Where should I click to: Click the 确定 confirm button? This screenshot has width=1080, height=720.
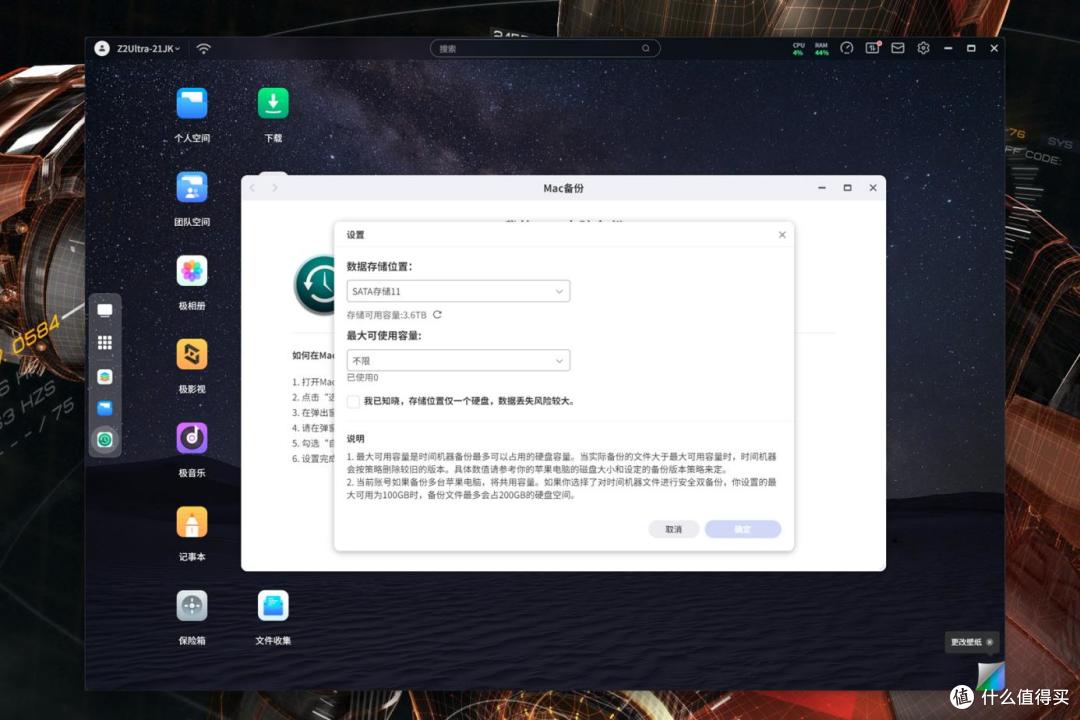click(742, 529)
